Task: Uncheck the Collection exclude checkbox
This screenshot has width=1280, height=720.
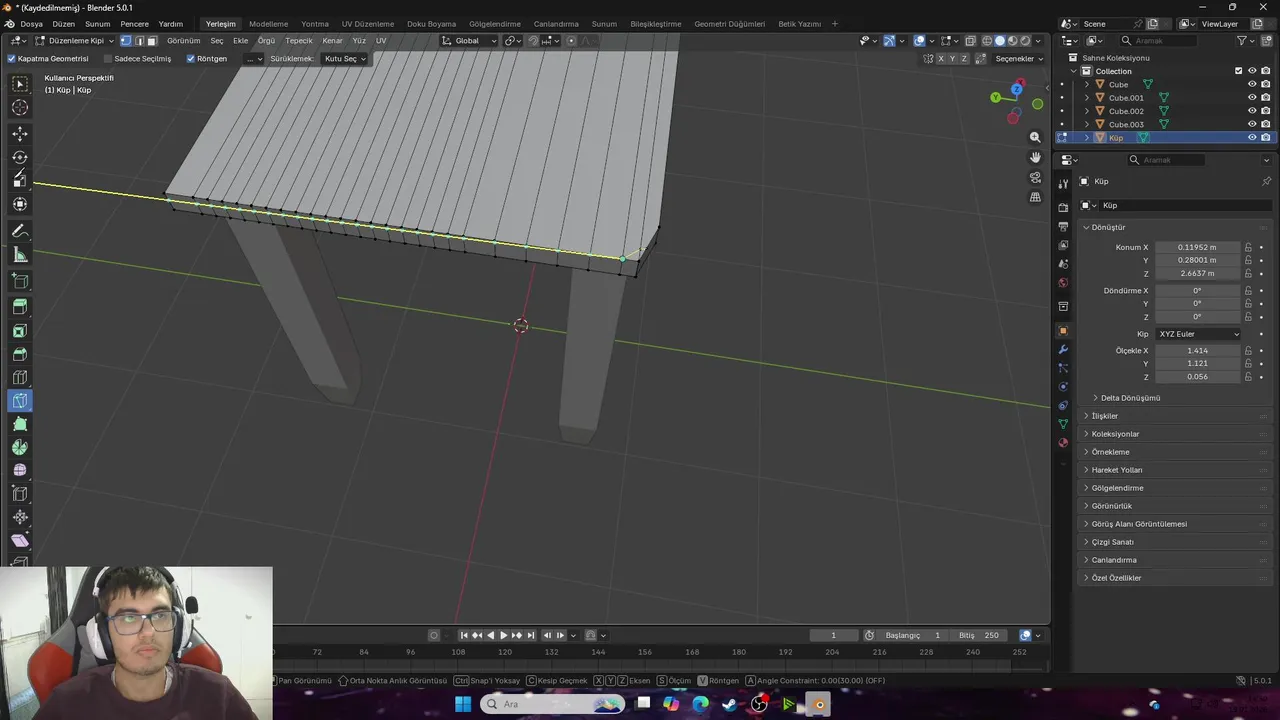Action: pyautogui.click(x=1238, y=71)
